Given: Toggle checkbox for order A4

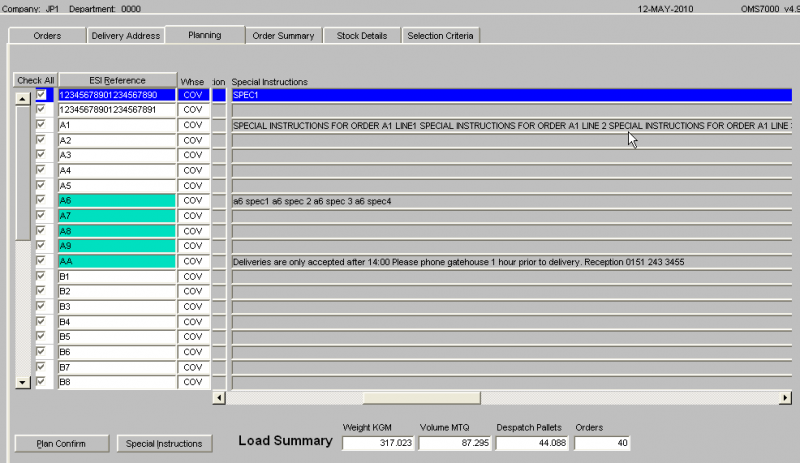Looking at the screenshot, I should pyautogui.click(x=41, y=170).
